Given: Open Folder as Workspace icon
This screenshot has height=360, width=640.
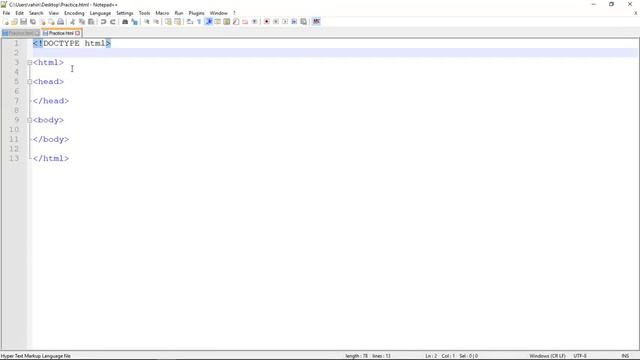Looking at the screenshot, I should (245, 22).
